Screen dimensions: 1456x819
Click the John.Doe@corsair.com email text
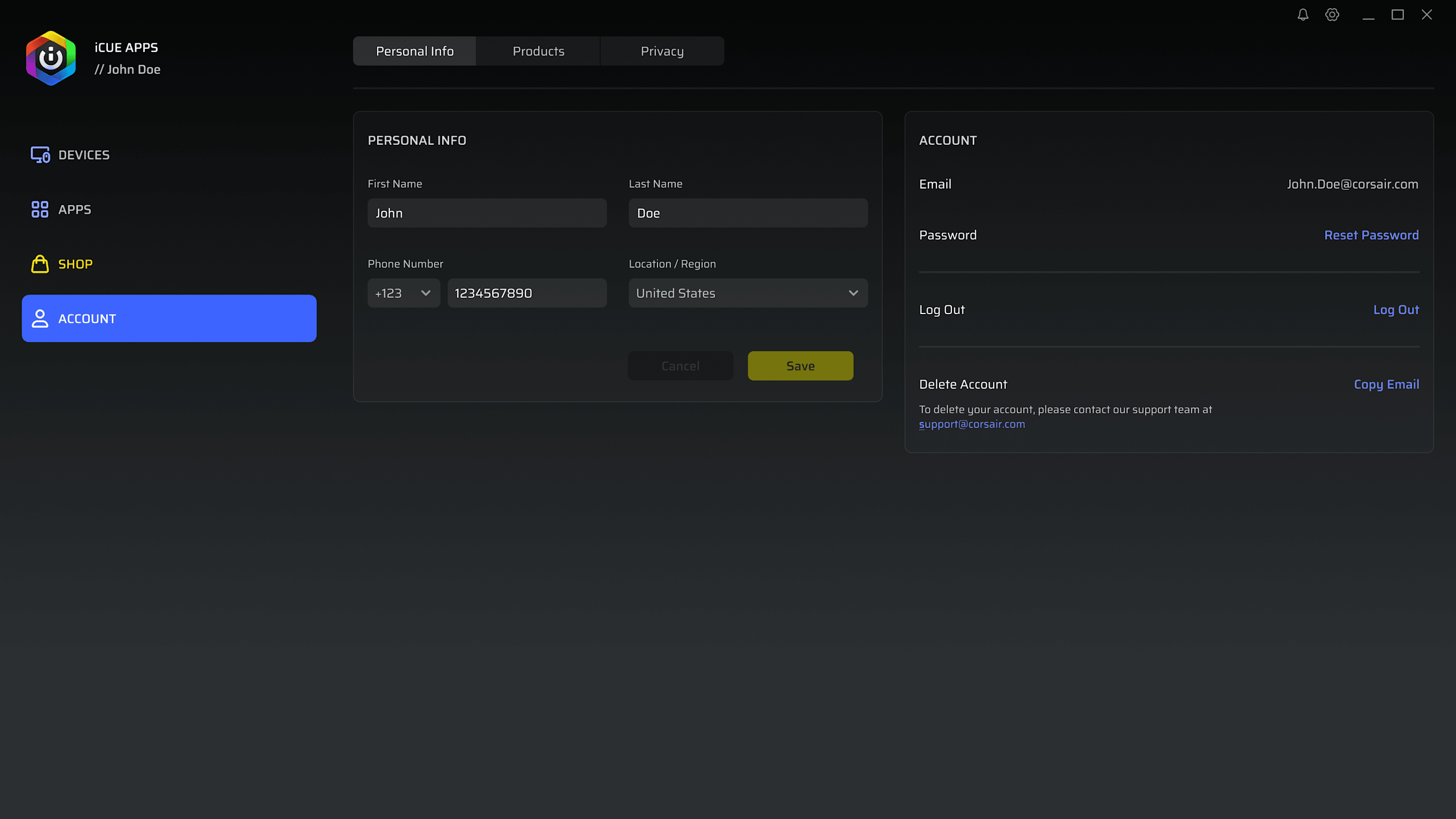pos(1352,184)
